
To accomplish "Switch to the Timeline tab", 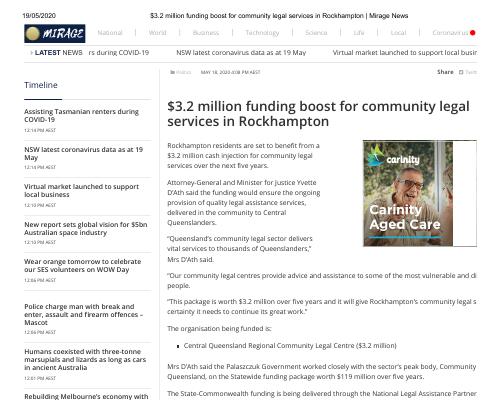I will (x=41, y=85).
